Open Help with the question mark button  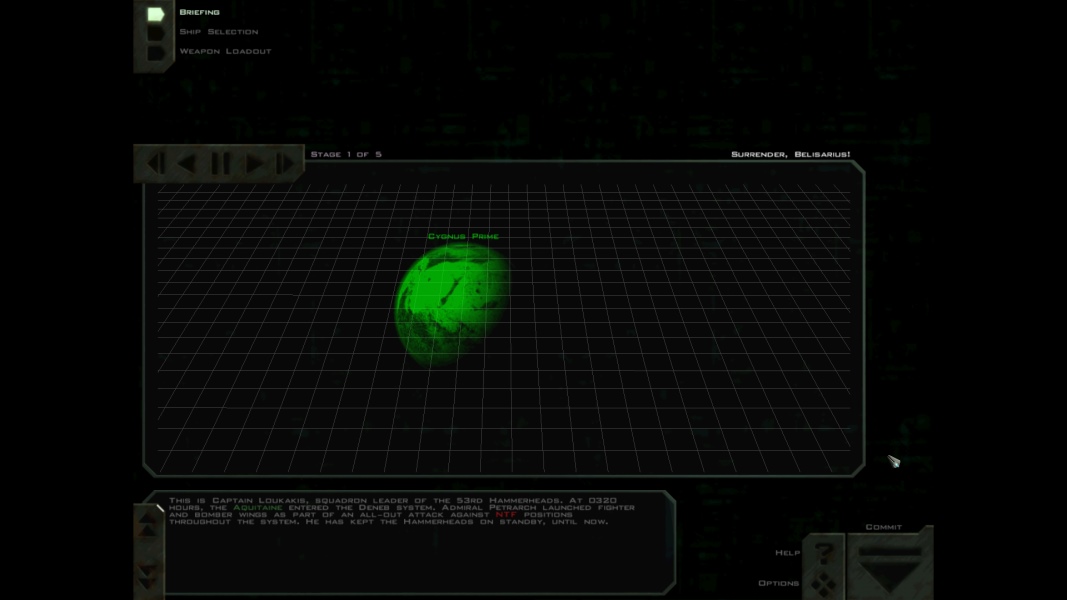click(x=823, y=553)
